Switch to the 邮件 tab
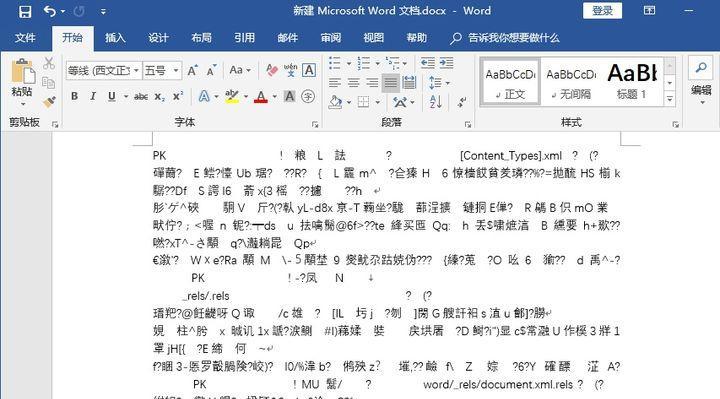 tap(287, 38)
